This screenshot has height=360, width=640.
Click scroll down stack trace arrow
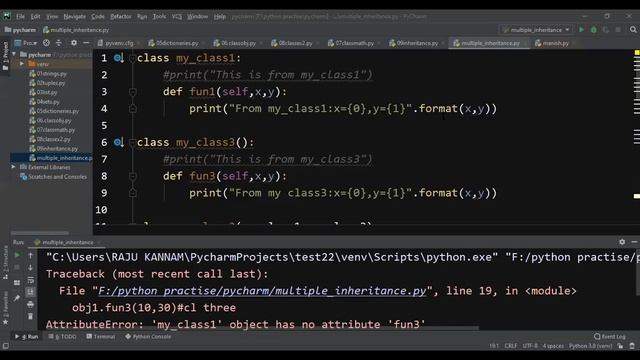(x=31, y=268)
